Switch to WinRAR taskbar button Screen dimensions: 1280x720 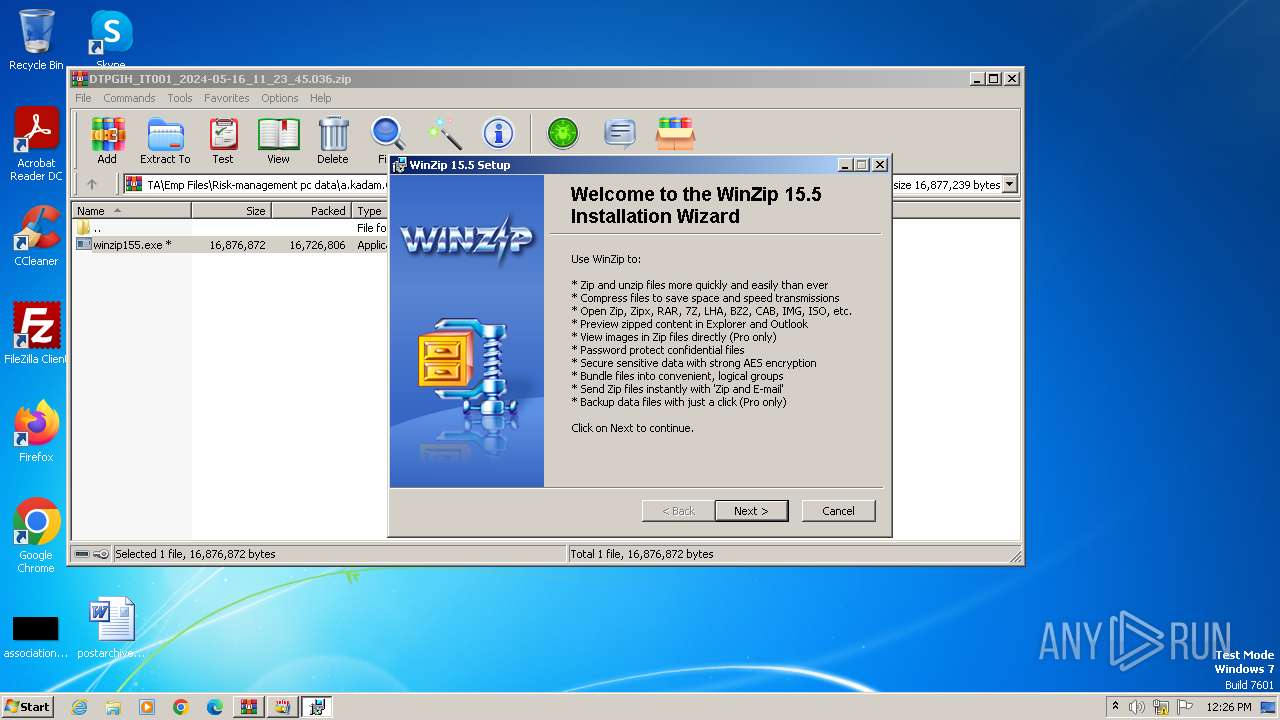coord(249,707)
